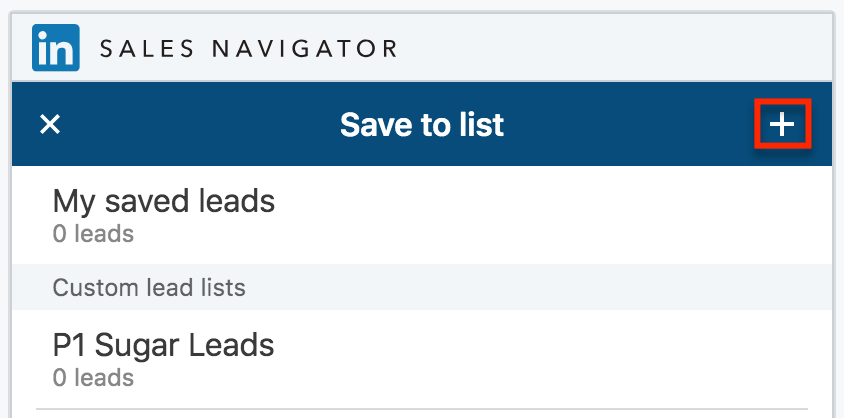Click the plus icon to create a new list
Image resolution: width=844 pixels, height=418 pixels.
782,124
